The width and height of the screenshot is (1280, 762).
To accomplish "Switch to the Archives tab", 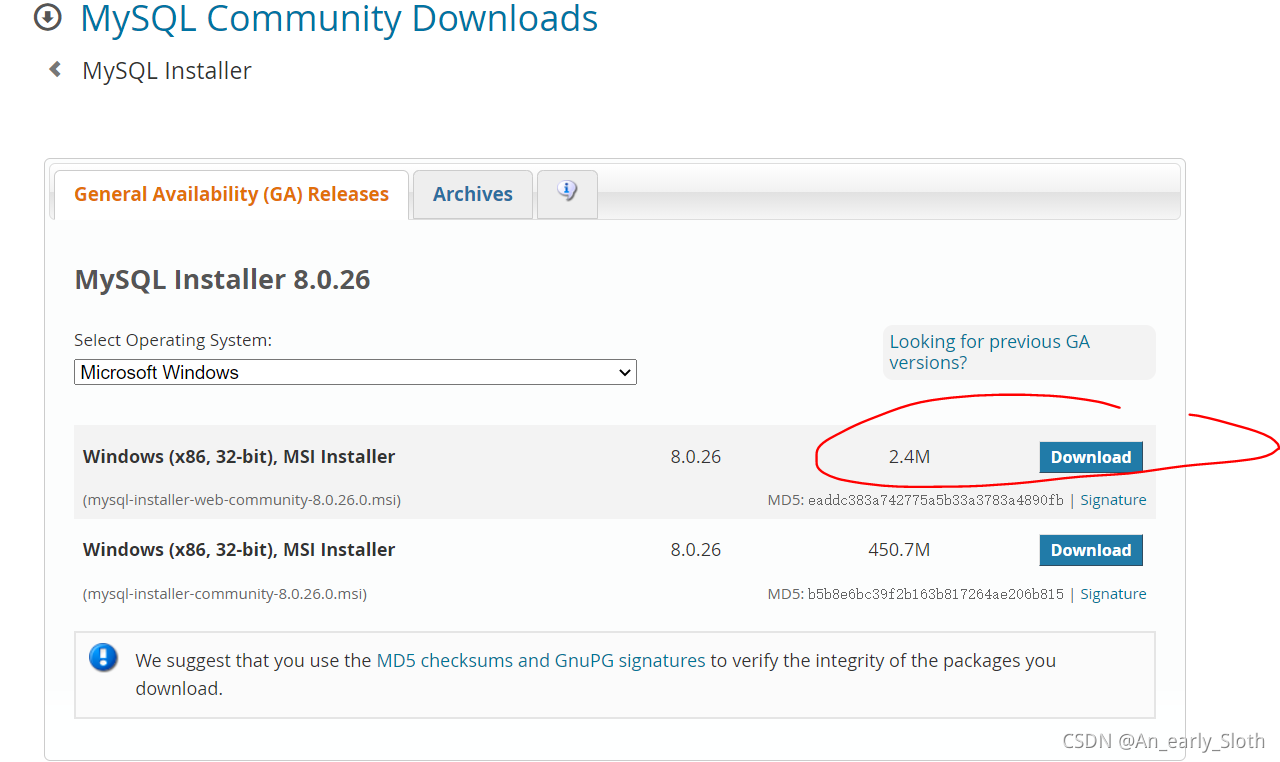I will 472,194.
